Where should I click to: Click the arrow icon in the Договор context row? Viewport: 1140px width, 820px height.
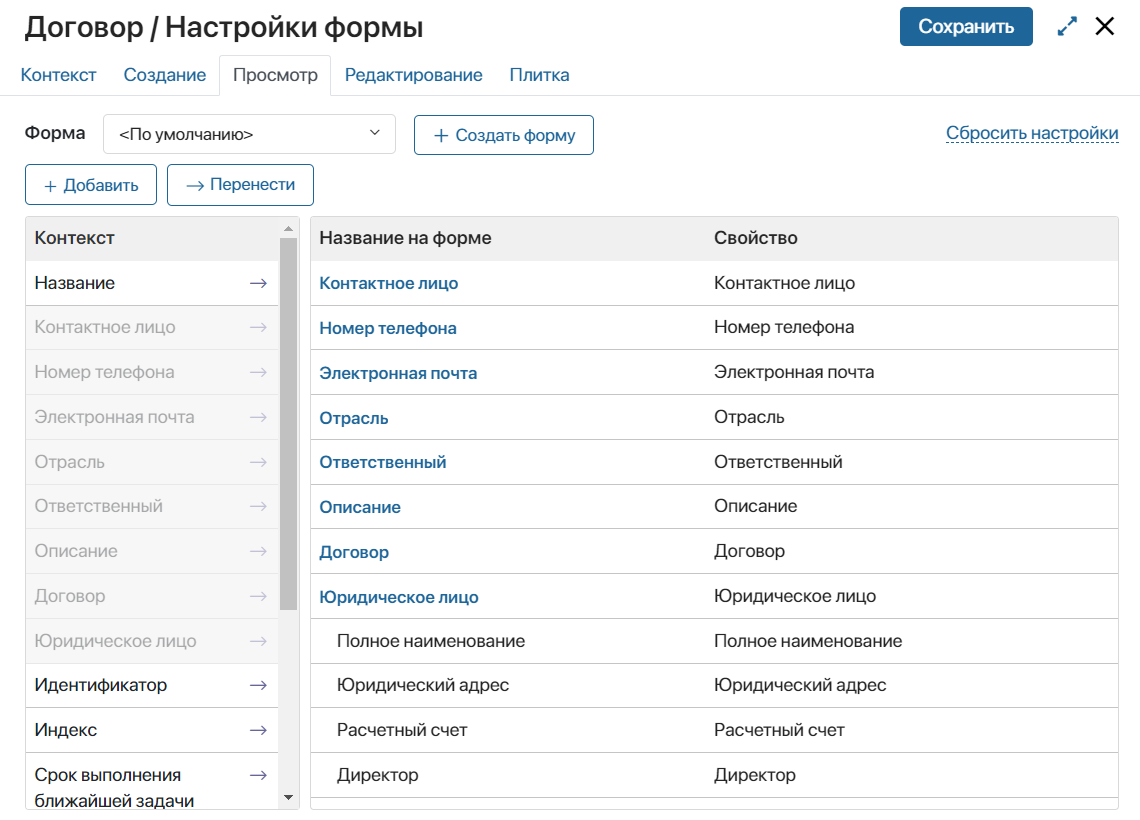pyautogui.click(x=258, y=596)
